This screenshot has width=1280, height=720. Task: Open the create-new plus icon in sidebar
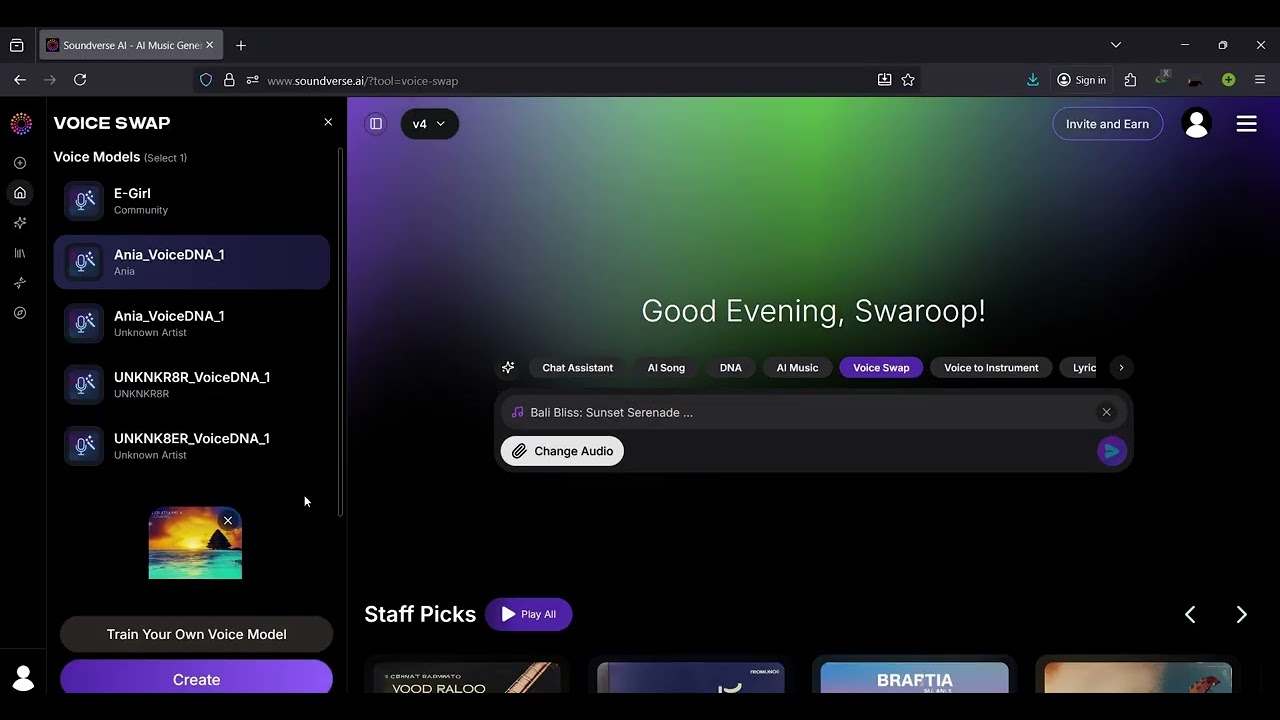[20, 163]
